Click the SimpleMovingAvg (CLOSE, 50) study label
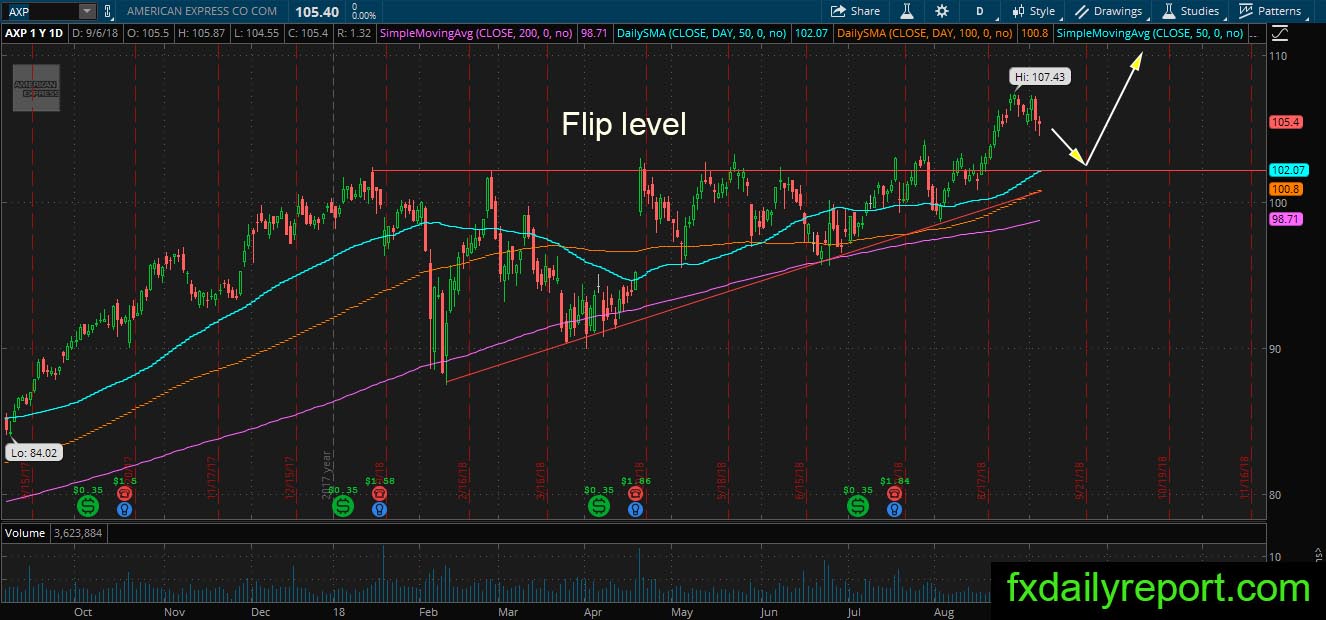Screen dimensions: 1326x620 (x=1150, y=33)
